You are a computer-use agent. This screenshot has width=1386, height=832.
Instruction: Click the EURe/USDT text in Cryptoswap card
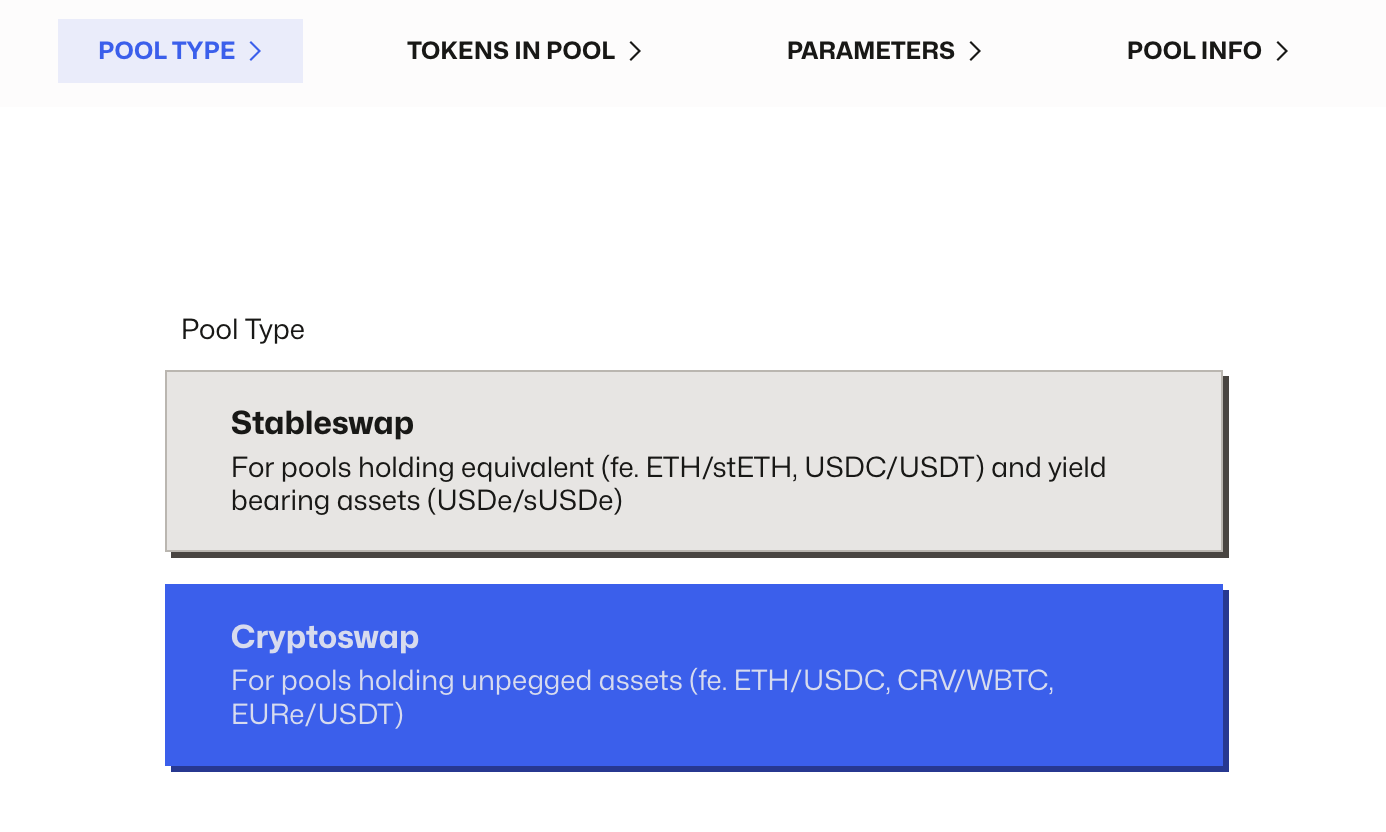(x=317, y=715)
